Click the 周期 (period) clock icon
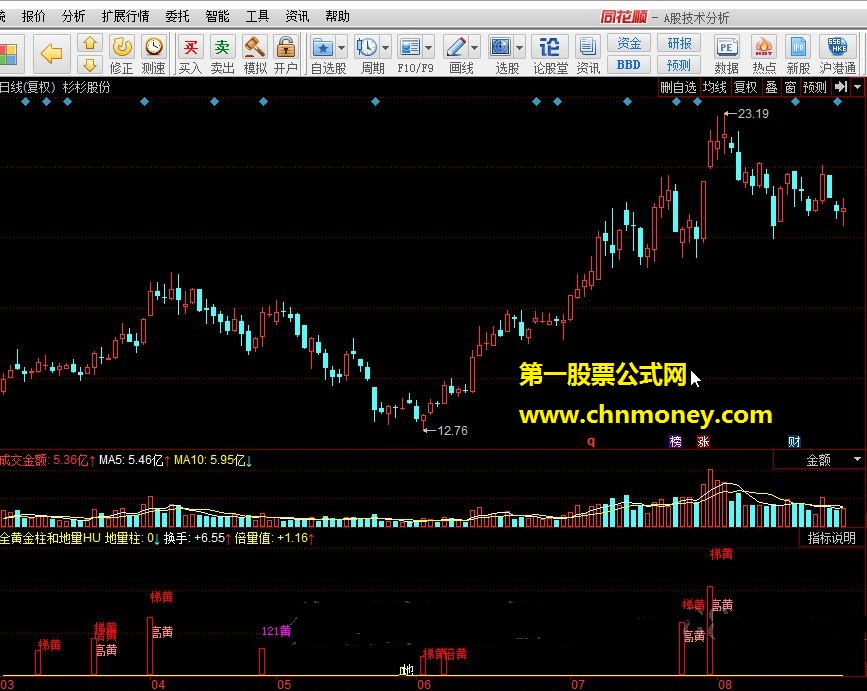The height and width of the screenshot is (691, 867). coord(367,48)
